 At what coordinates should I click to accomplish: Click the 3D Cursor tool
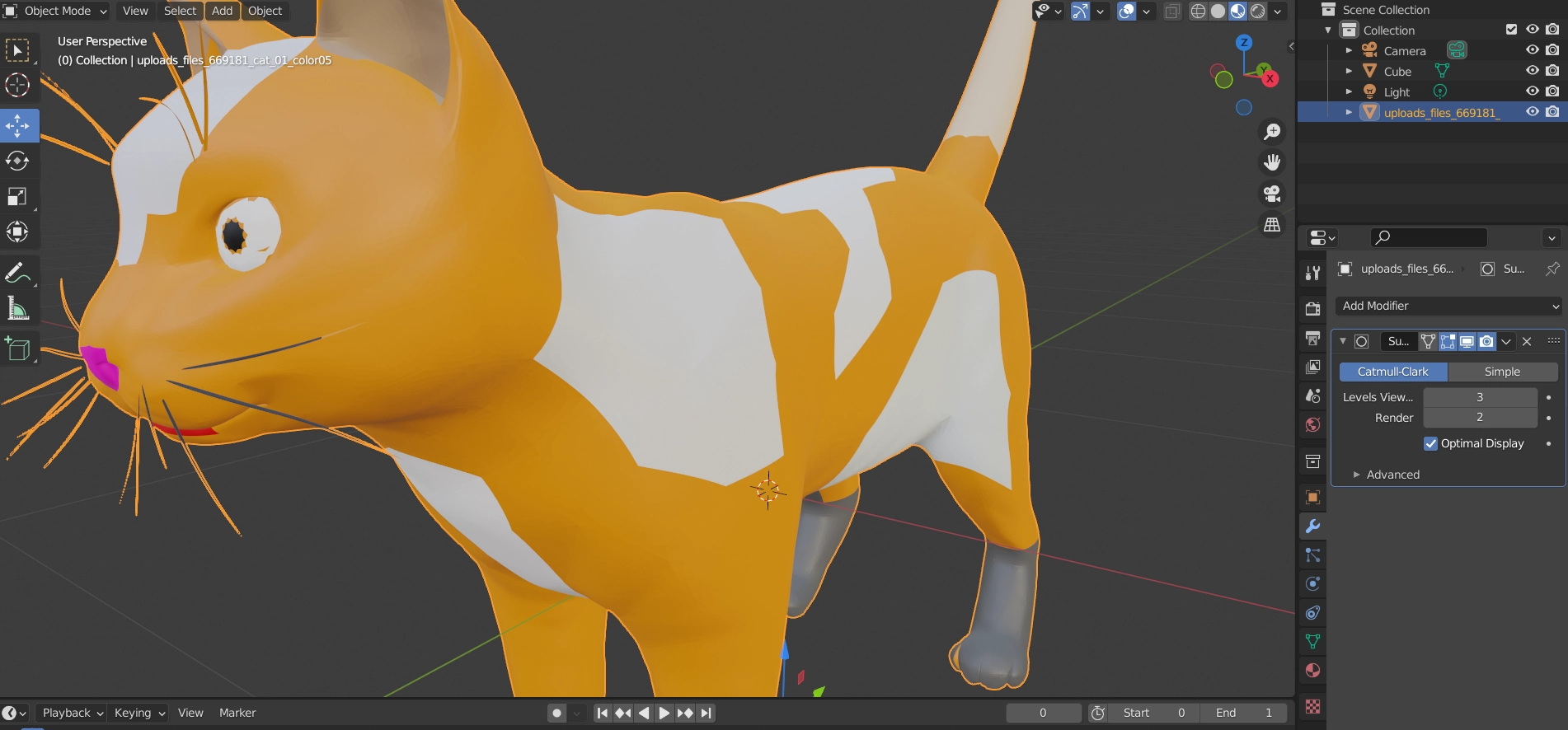[x=17, y=85]
